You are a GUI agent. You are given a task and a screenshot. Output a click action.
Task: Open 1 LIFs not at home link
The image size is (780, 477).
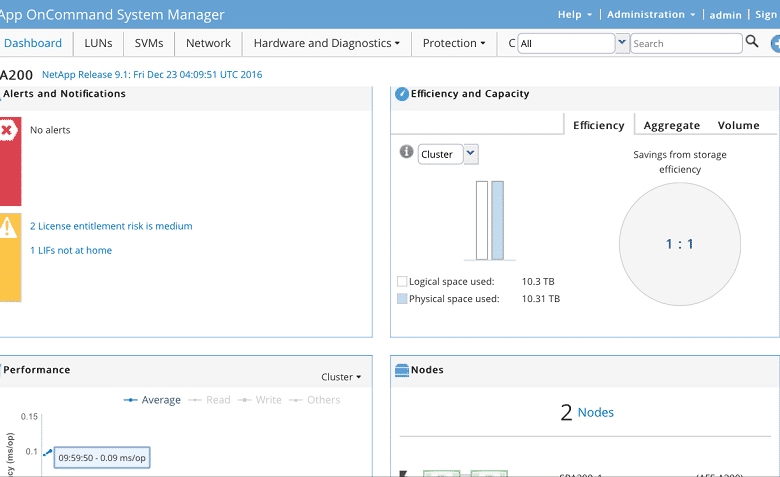[71, 250]
